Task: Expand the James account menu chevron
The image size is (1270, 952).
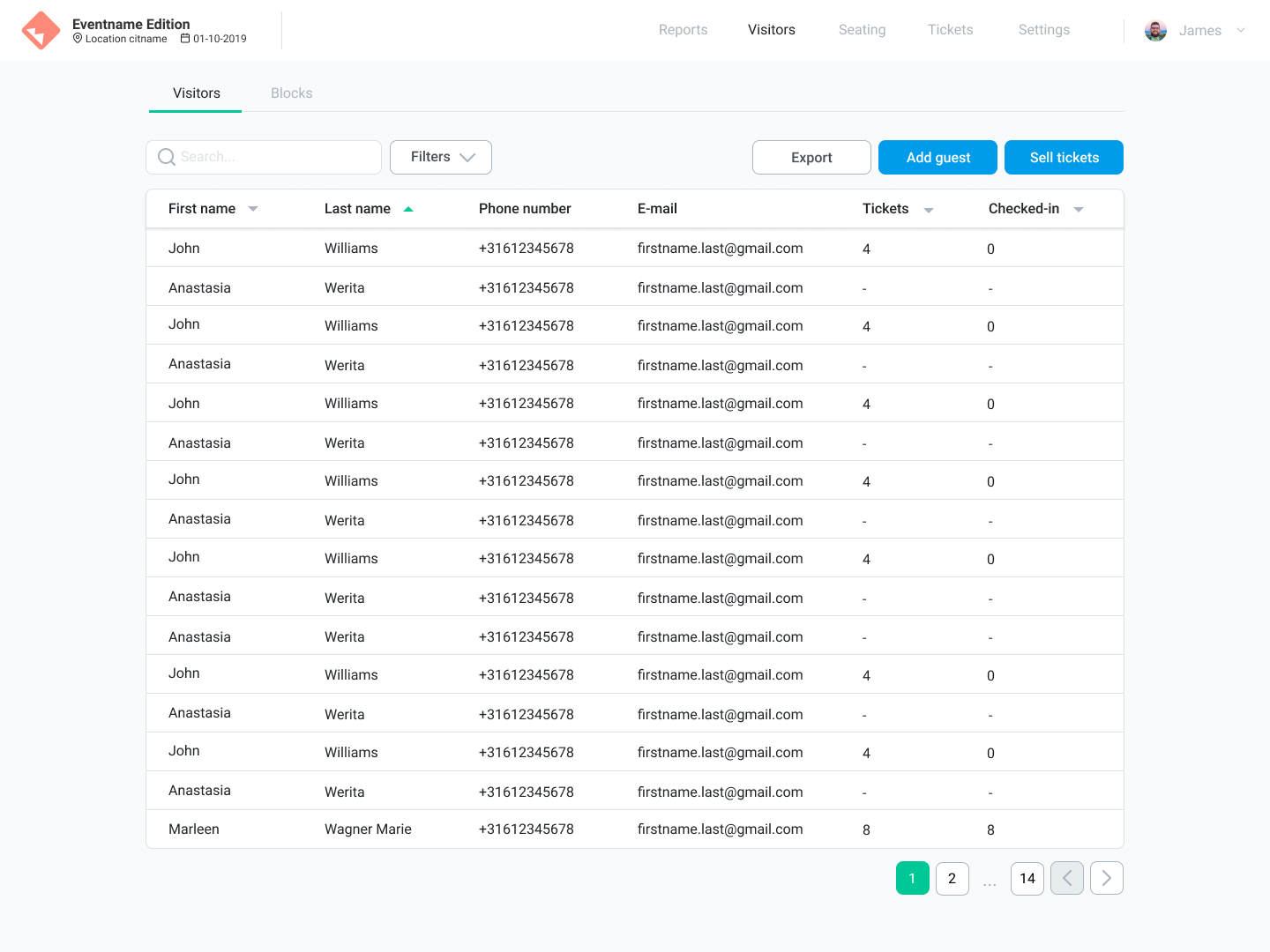Action: 1241,31
